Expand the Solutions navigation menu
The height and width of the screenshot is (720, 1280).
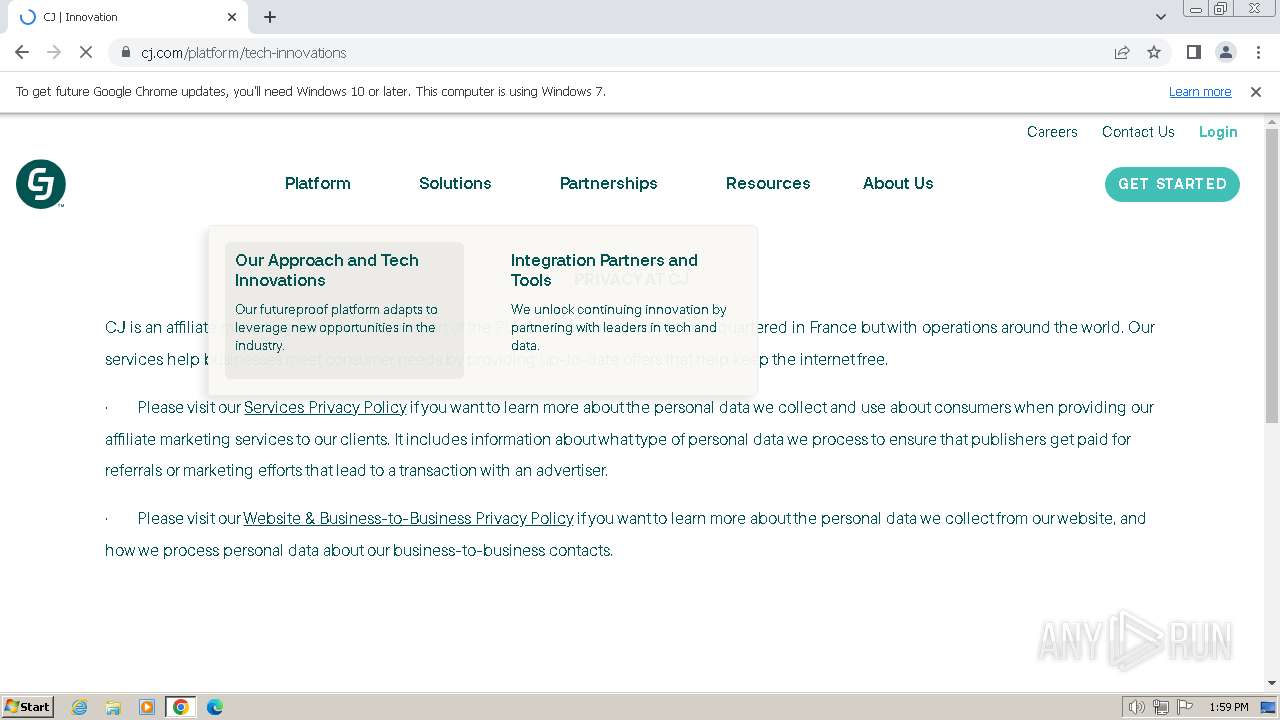455,184
